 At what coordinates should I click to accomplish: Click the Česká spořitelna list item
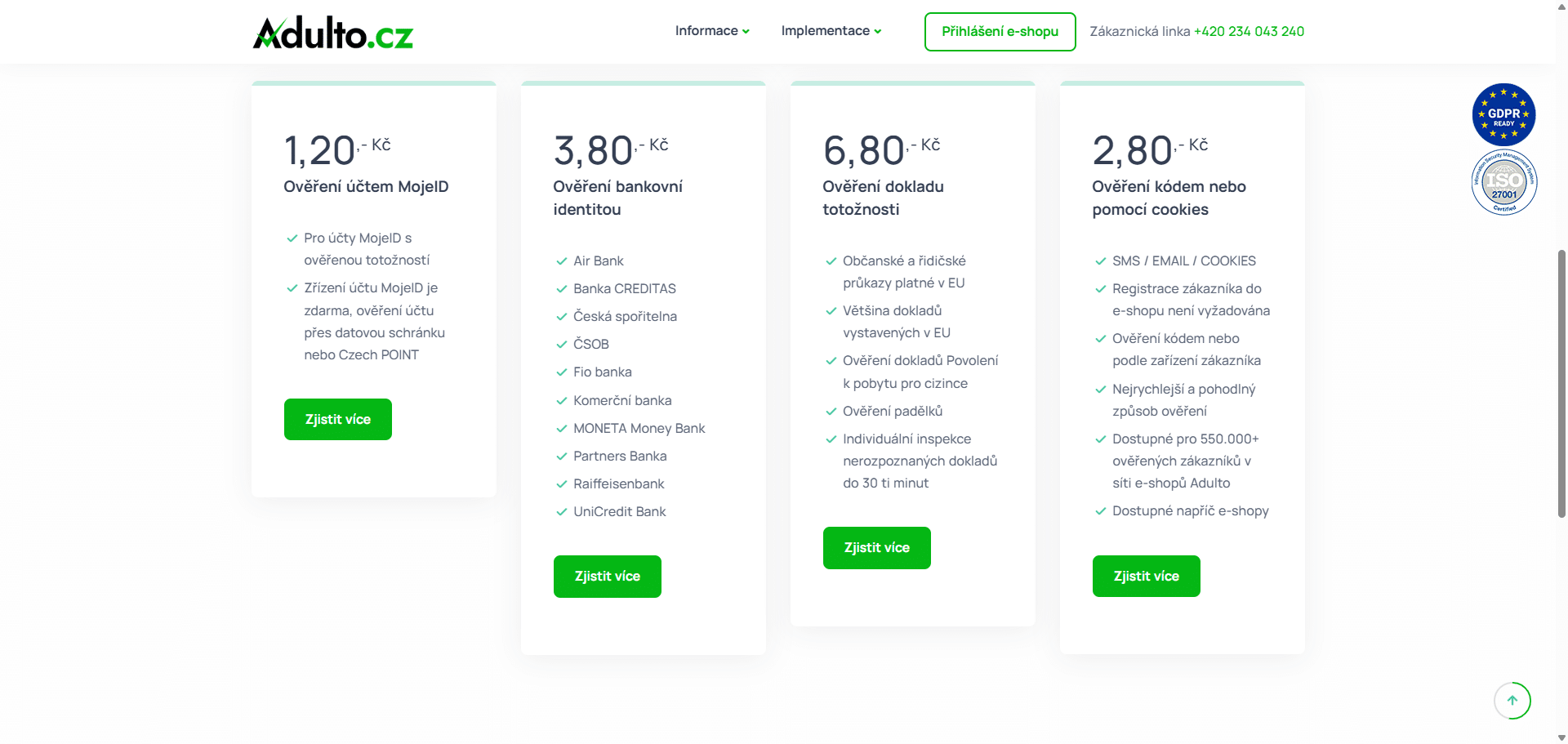(x=625, y=317)
